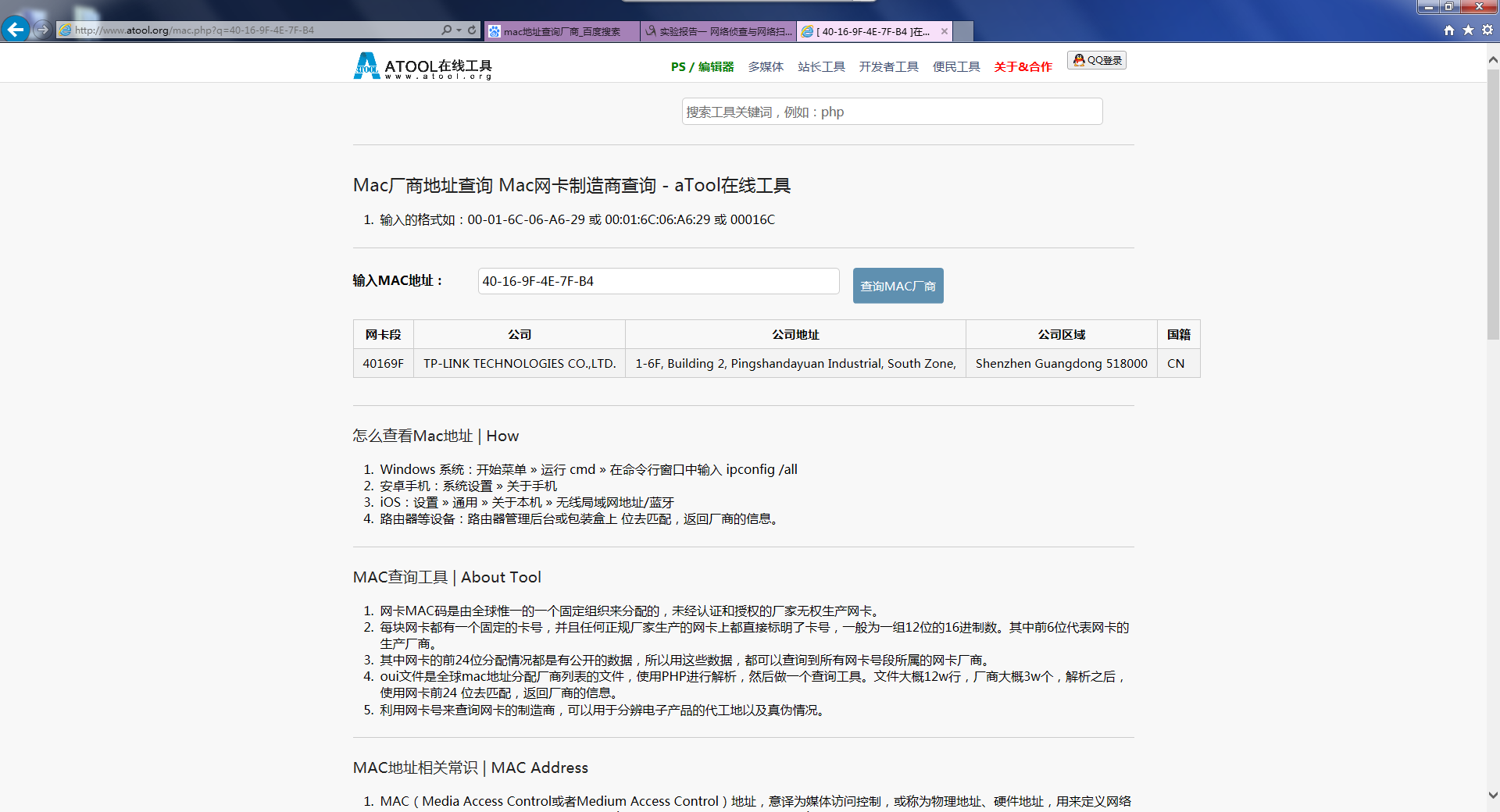Click the 路由器等设备 instruction line
Viewport: 1500px width, 812px height.
pos(580,518)
